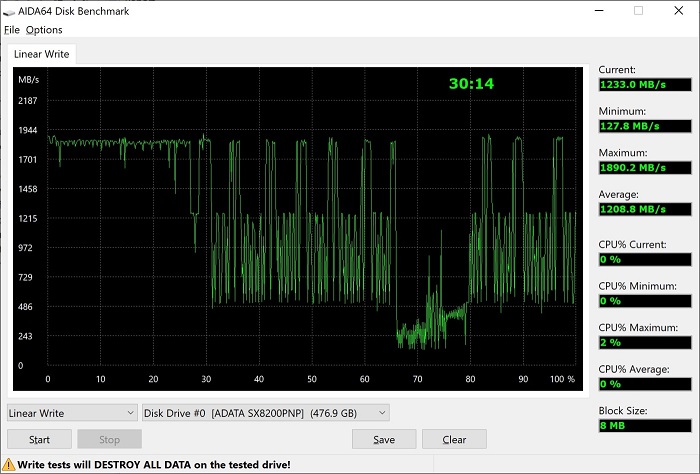Click the CPU% Minimum value field
The image size is (700, 474).
(x=645, y=301)
